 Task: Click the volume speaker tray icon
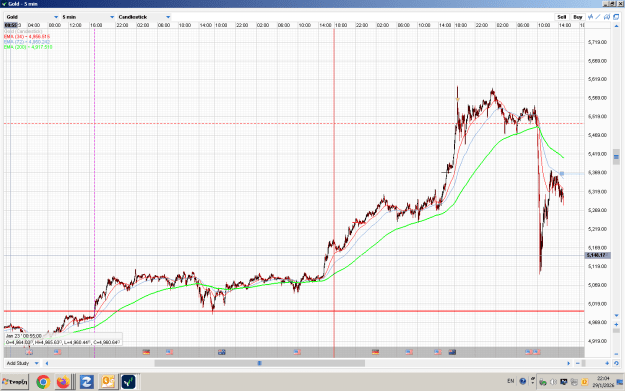pos(553,382)
